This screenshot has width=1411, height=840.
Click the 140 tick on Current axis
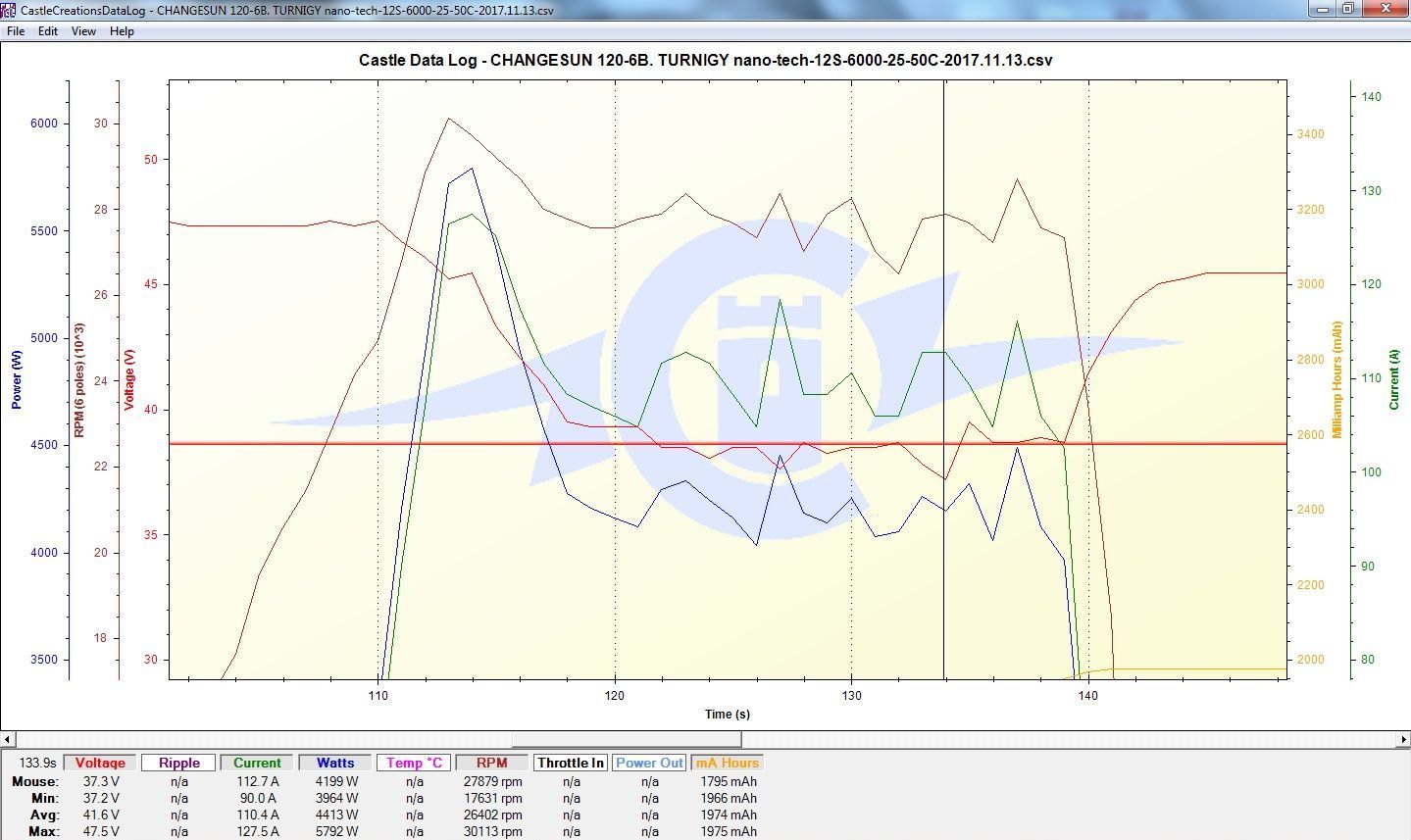tap(1371, 97)
